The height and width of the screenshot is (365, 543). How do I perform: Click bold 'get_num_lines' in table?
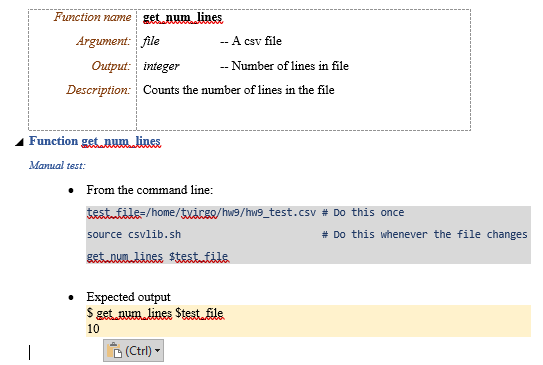point(183,17)
